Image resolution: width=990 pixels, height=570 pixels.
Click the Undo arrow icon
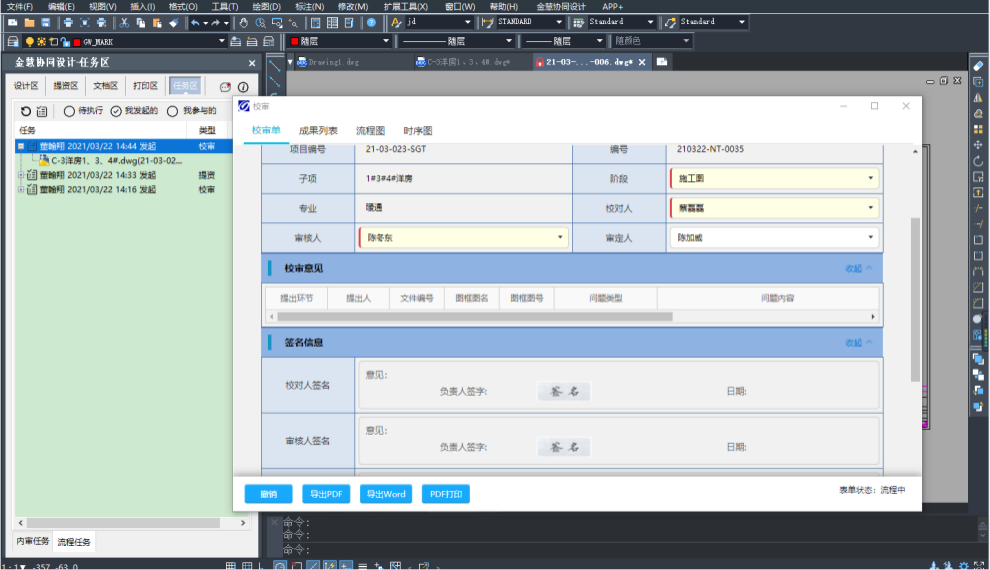pyautogui.click(x=195, y=23)
